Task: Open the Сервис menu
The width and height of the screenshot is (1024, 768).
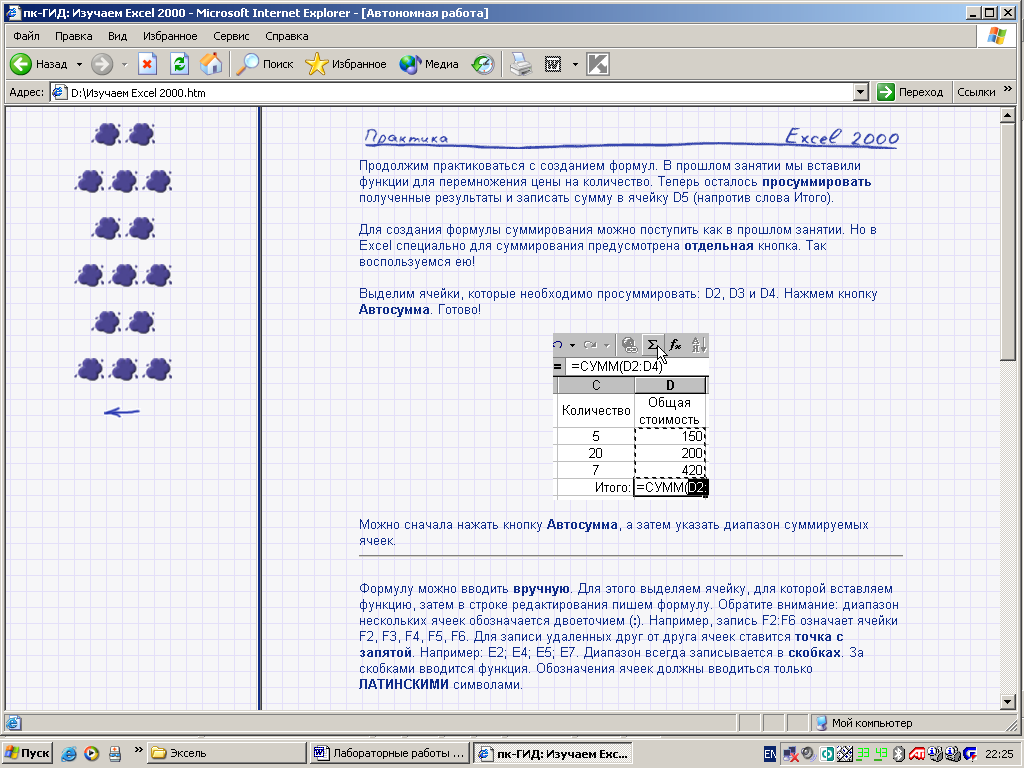Action: tap(231, 36)
